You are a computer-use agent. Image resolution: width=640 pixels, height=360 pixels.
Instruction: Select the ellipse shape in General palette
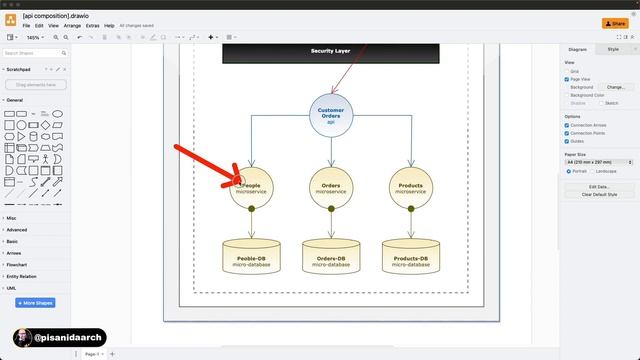58,114
